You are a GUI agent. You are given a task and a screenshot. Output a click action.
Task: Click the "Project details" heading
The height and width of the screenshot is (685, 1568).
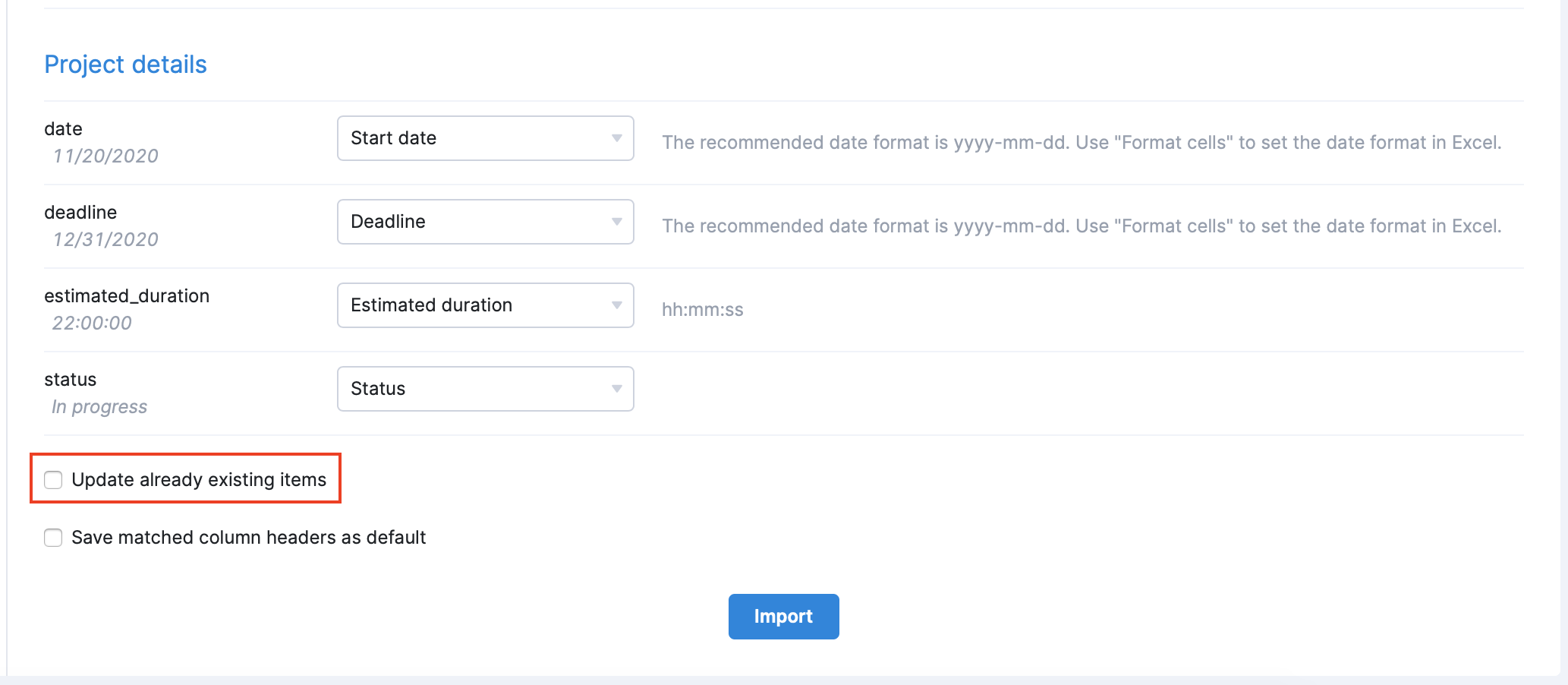pos(125,65)
